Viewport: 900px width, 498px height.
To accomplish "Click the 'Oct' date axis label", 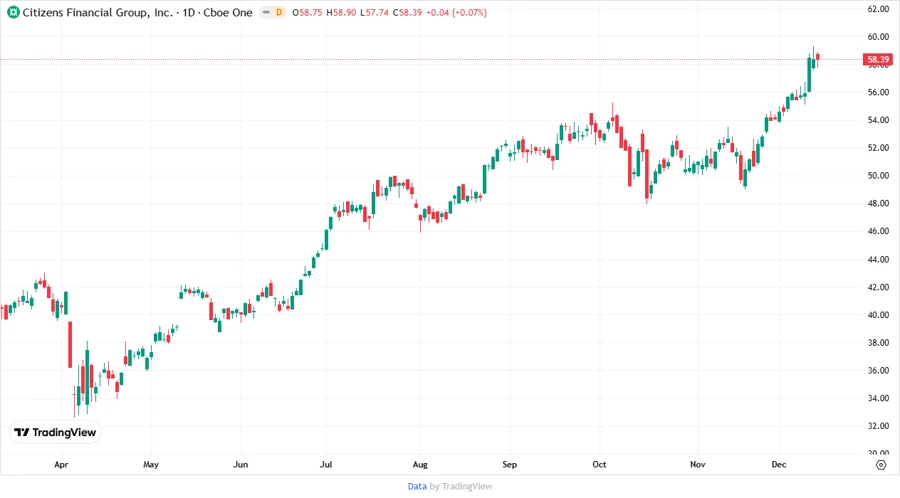I will (x=599, y=464).
